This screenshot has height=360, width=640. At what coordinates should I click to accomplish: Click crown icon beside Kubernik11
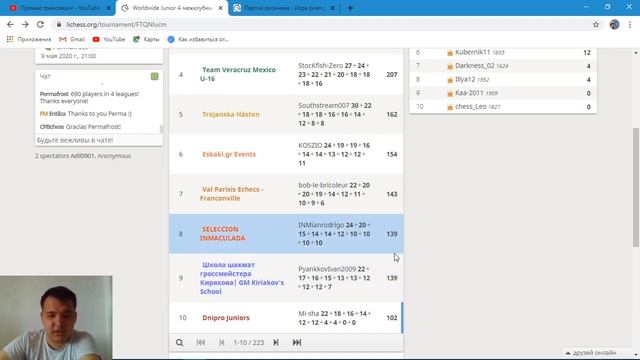[450, 53]
